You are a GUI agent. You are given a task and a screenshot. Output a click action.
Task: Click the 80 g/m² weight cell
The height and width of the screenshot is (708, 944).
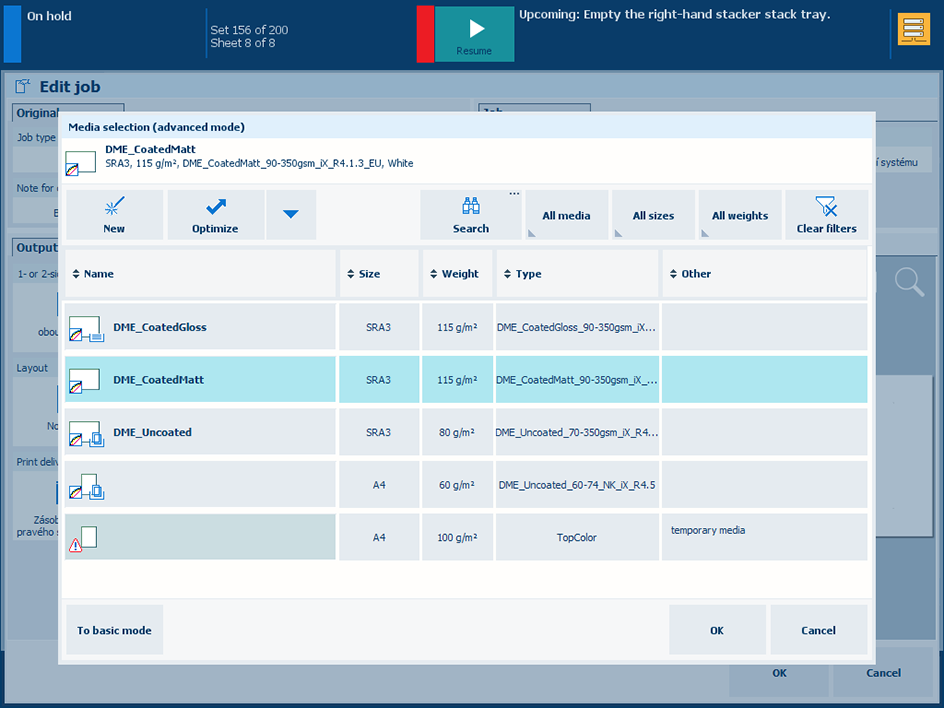[x=458, y=432]
